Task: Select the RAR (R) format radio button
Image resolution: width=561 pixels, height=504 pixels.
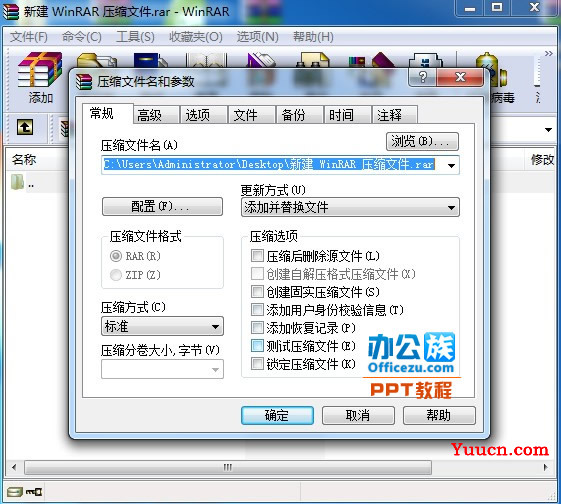Action: [116, 256]
